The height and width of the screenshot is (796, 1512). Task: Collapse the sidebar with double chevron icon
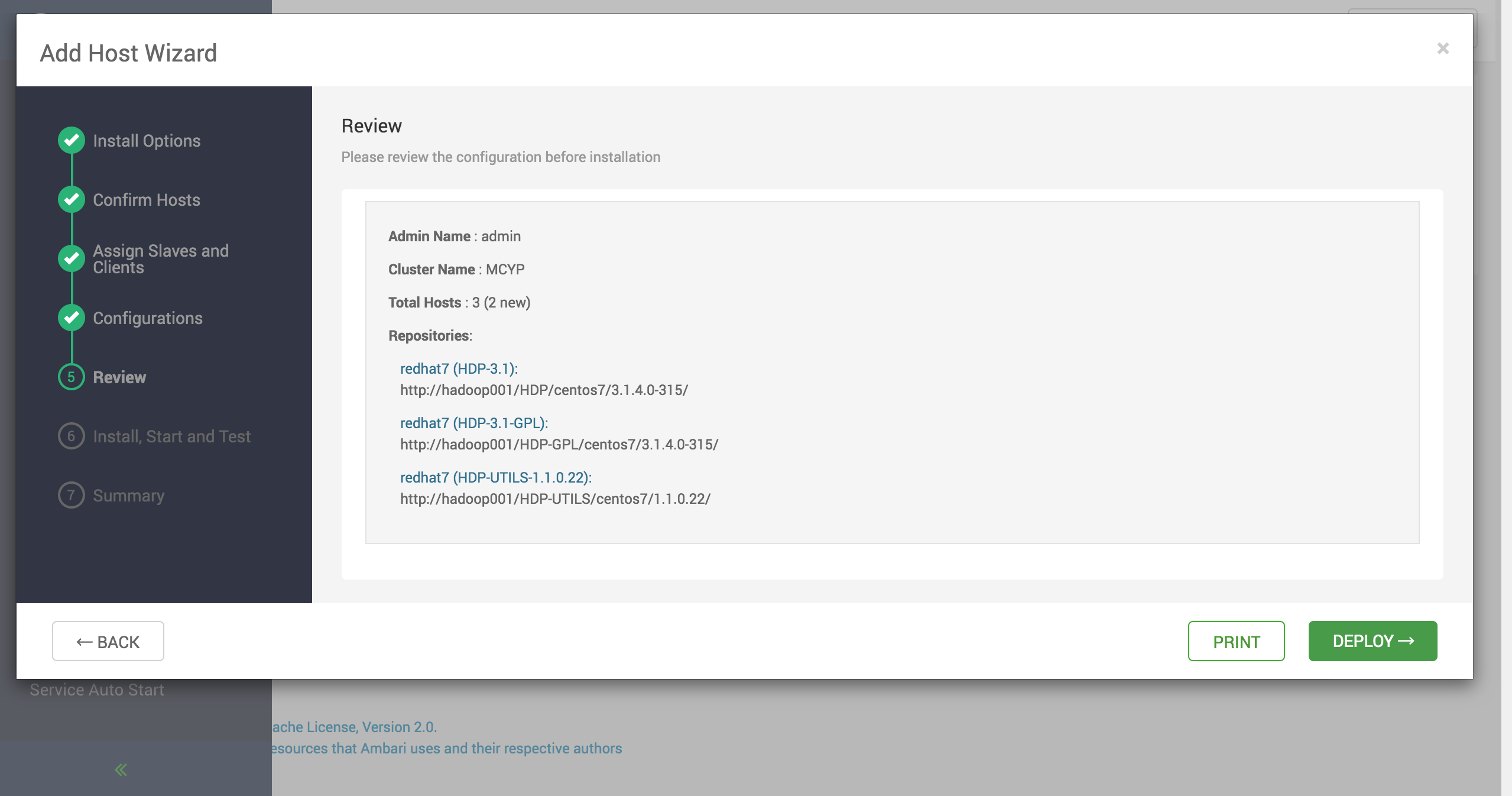point(121,769)
